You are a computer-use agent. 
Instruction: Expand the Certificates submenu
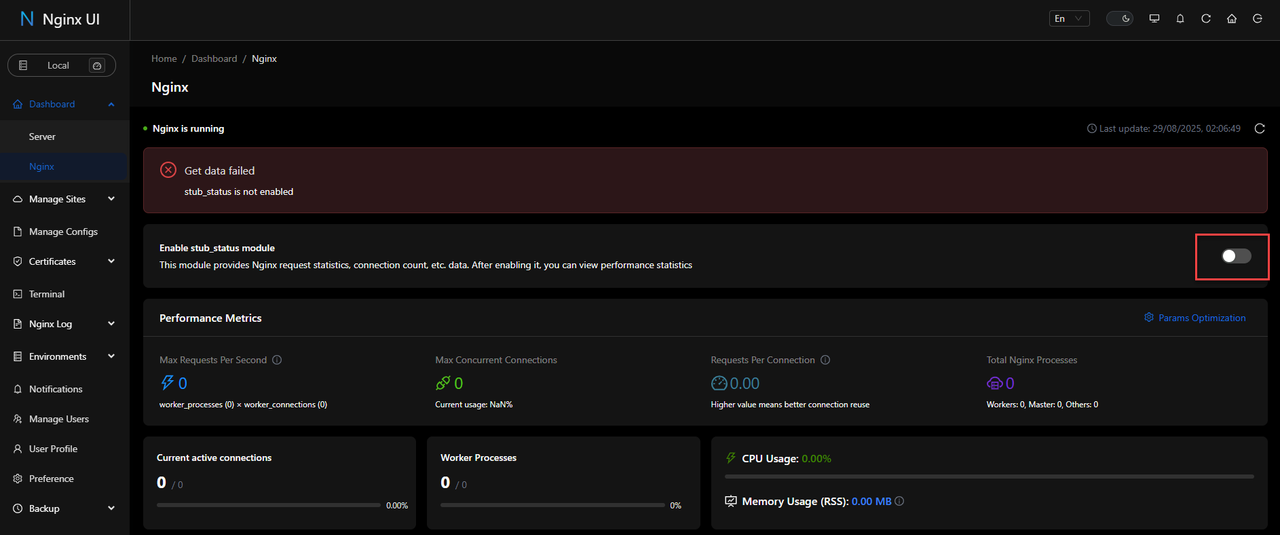[111, 262]
